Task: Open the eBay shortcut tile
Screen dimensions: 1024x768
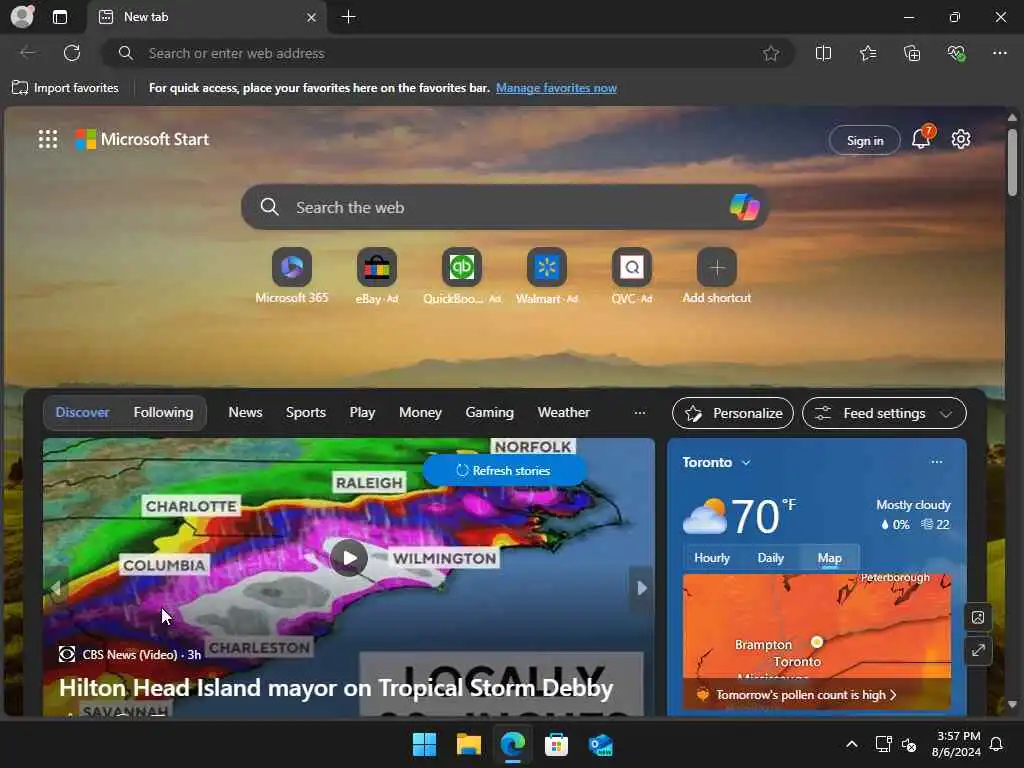Action: 377,276
